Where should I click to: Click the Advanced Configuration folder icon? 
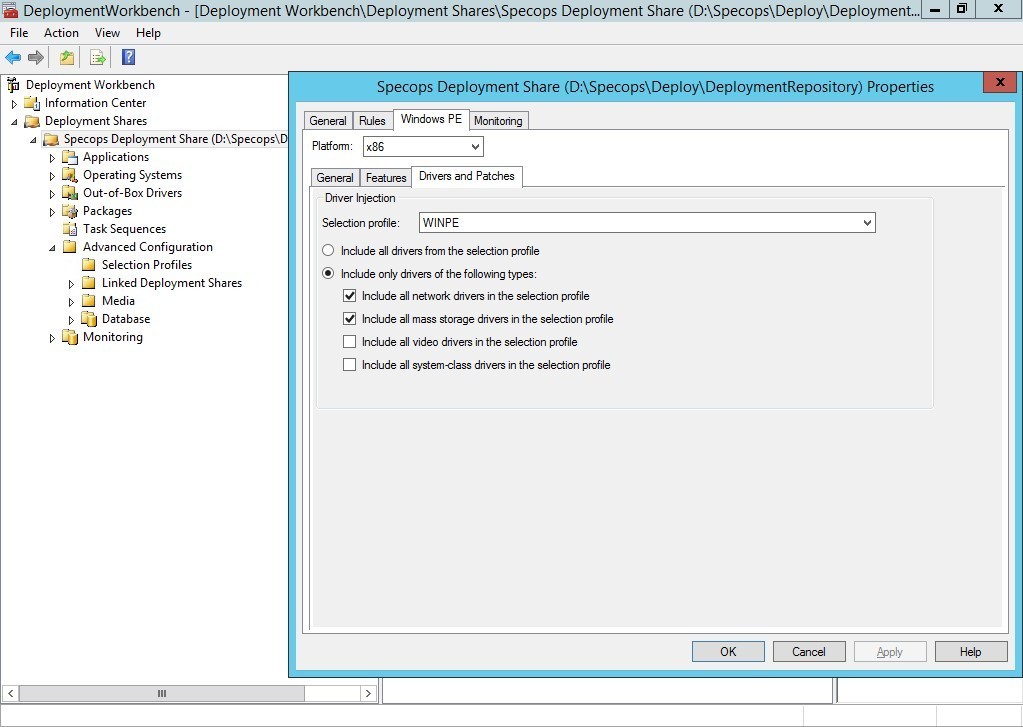70,247
